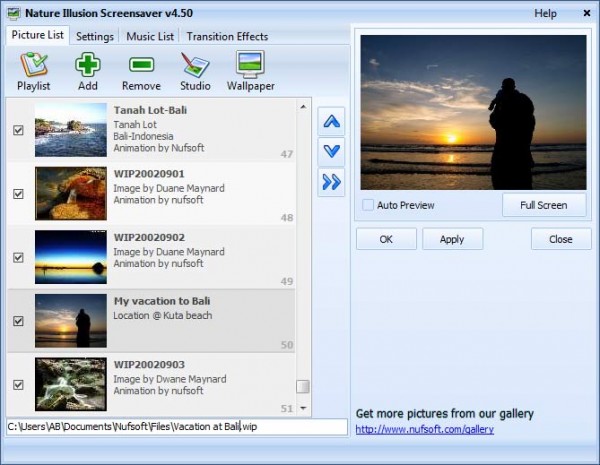Open the Studio editor
600x465 pixels.
[195, 70]
